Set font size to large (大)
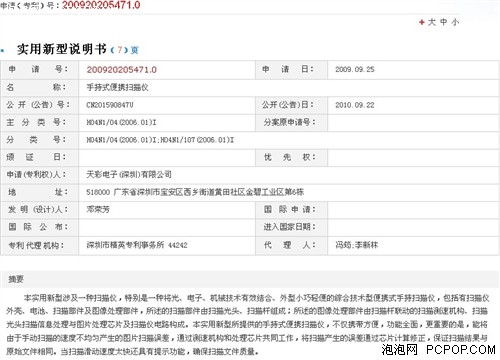Image resolution: width=500 pixels, height=360 pixels. (x=432, y=22)
